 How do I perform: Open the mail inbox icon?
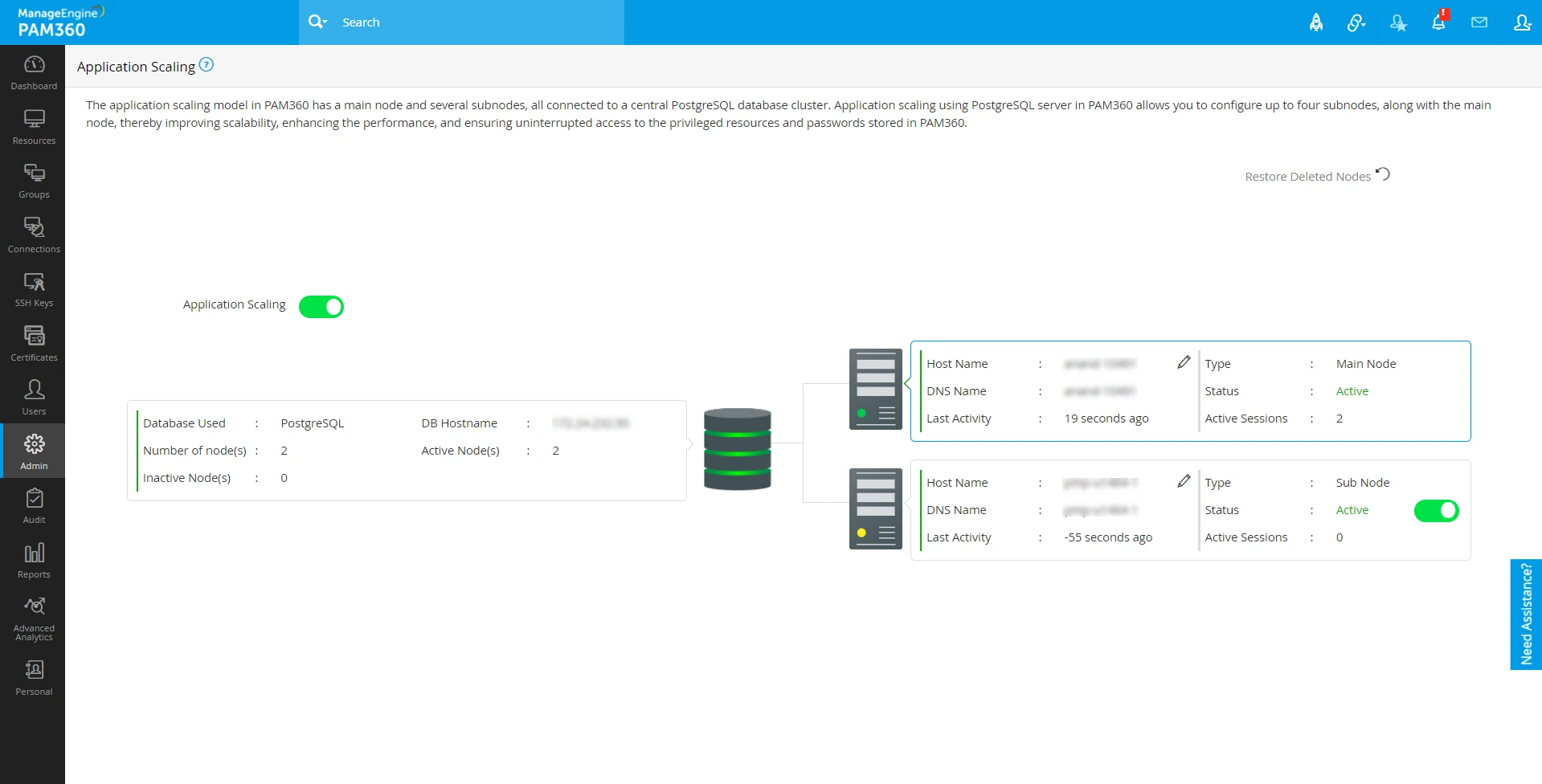[x=1479, y=22]
